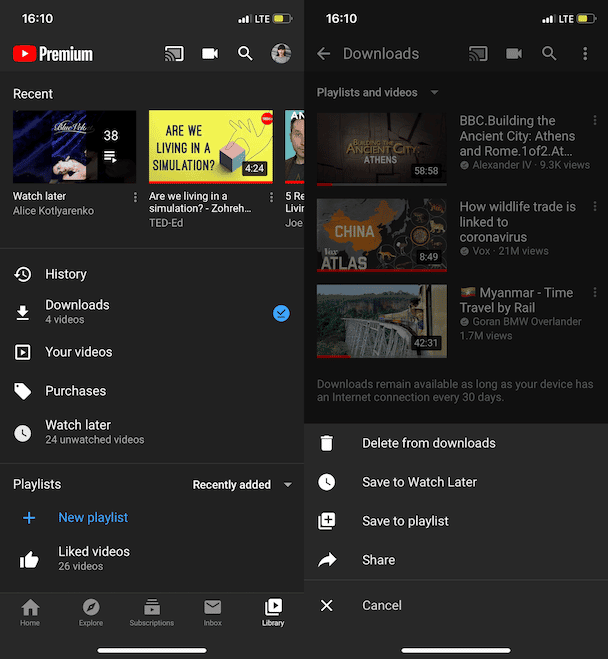Switch to the Explore tab

(x=91, y=612)
